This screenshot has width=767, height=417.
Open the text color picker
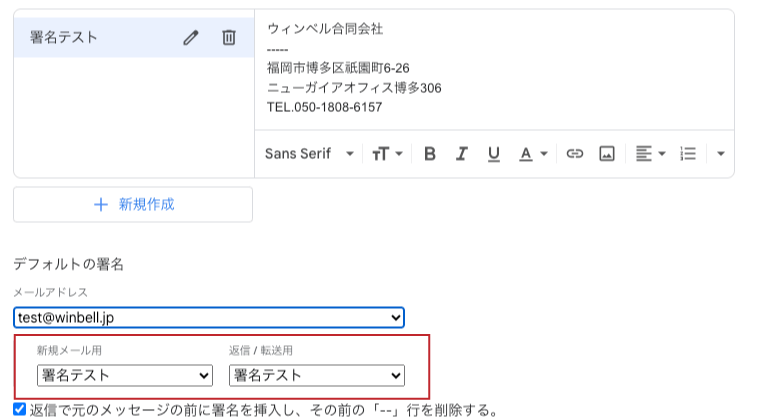click(533, 154)
